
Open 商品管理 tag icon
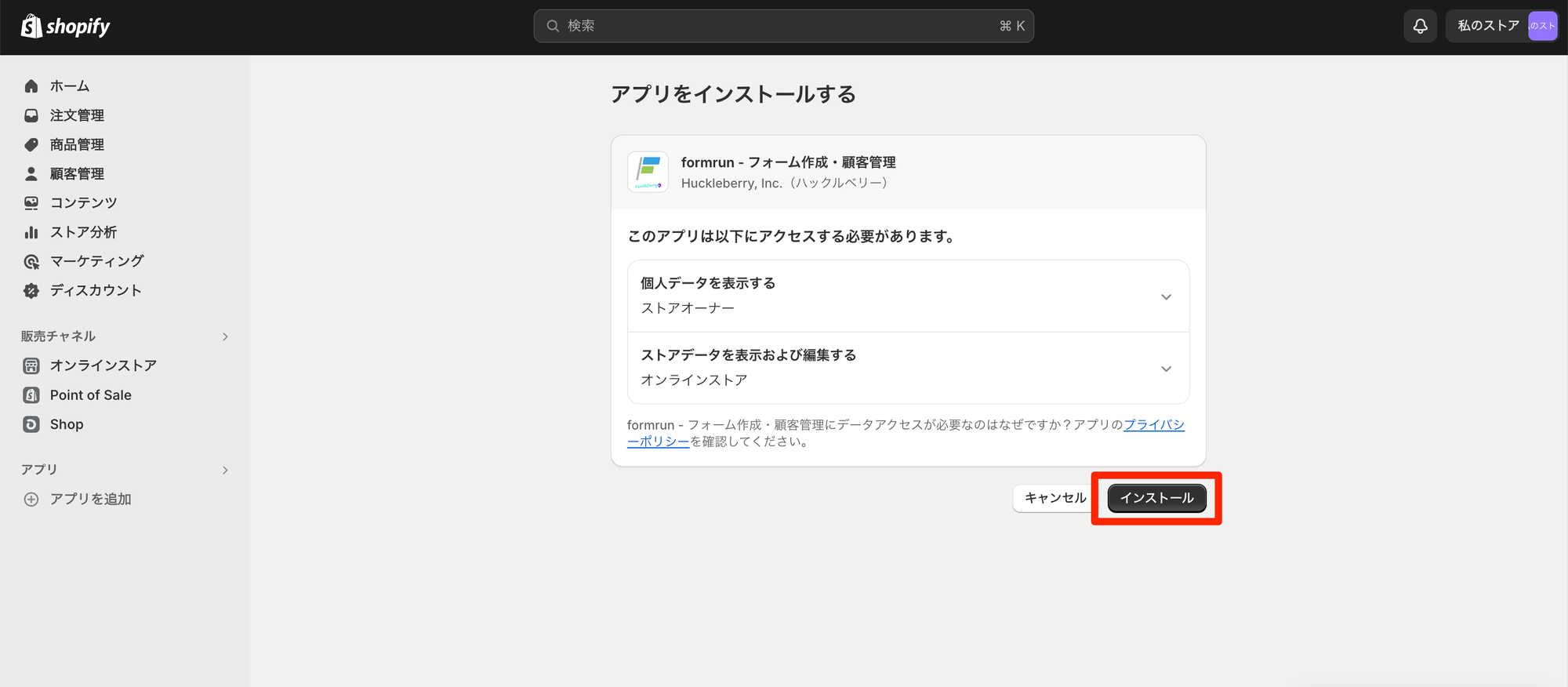[31, 144]
